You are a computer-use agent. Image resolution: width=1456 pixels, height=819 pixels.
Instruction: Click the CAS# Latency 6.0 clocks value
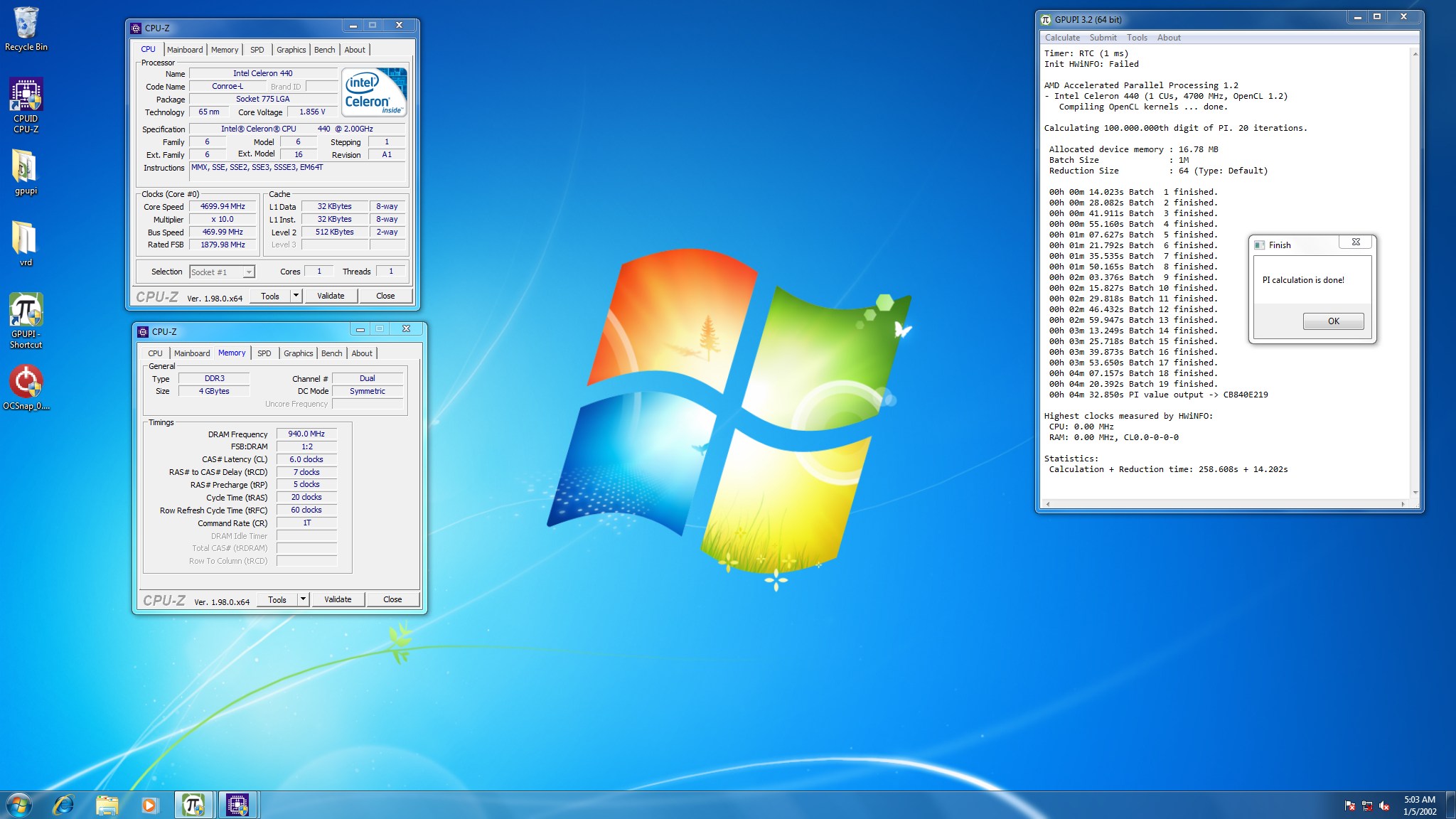(306, 459)
